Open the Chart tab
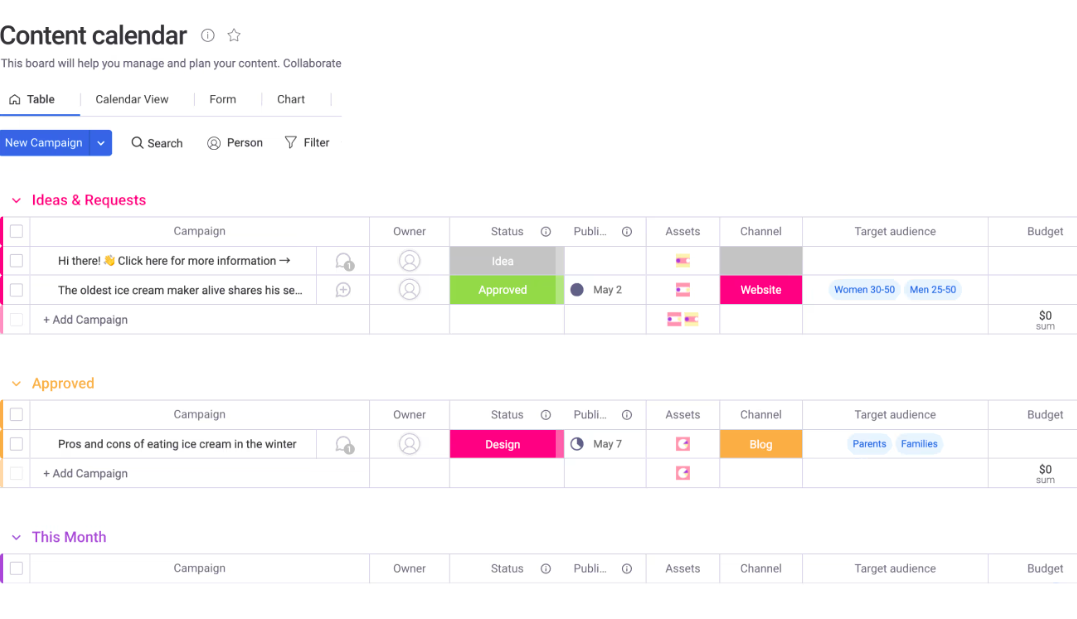The image size is (1077, 619). 291,100
